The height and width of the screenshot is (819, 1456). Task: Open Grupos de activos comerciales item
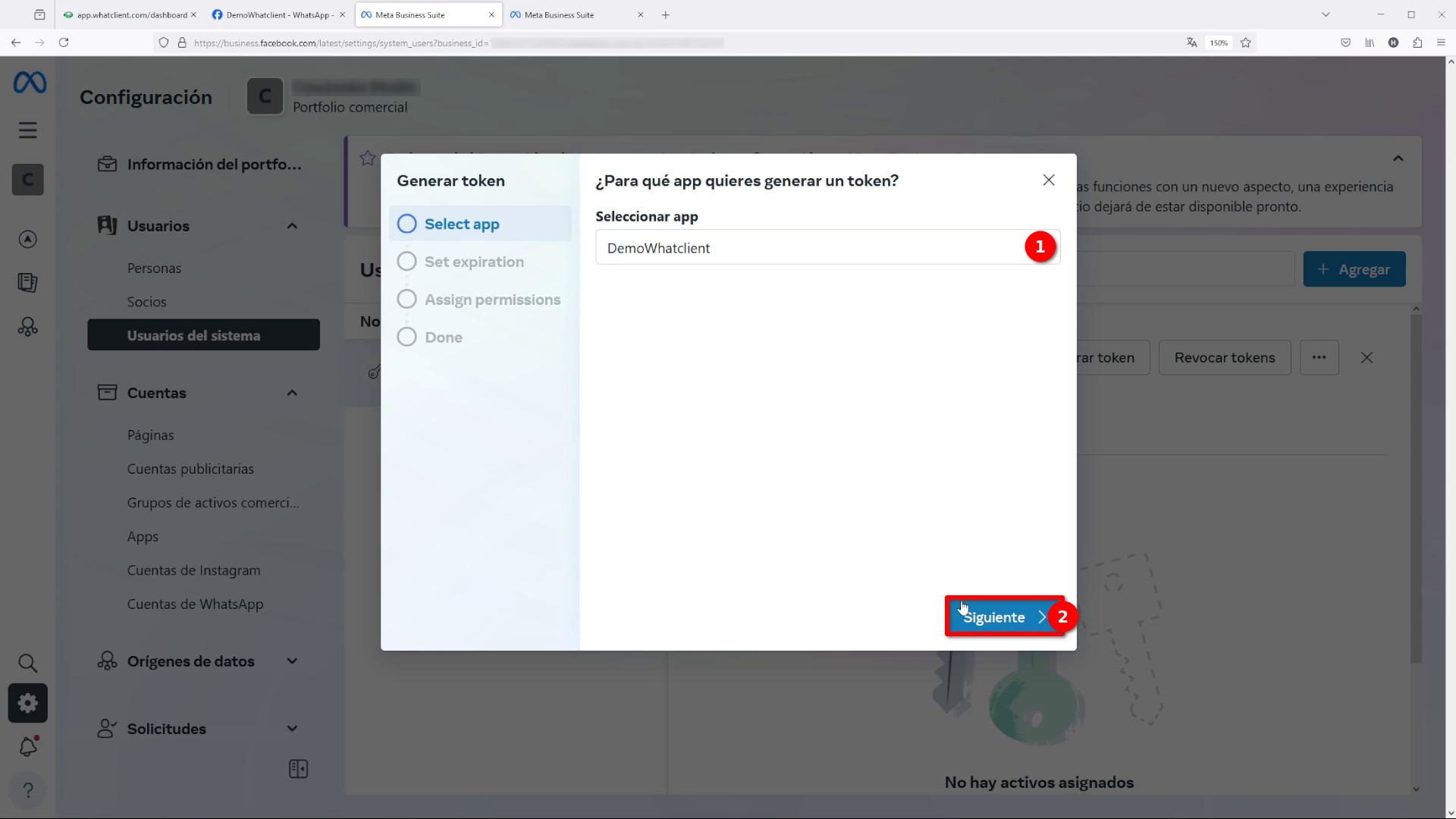[x=213, y=503]
